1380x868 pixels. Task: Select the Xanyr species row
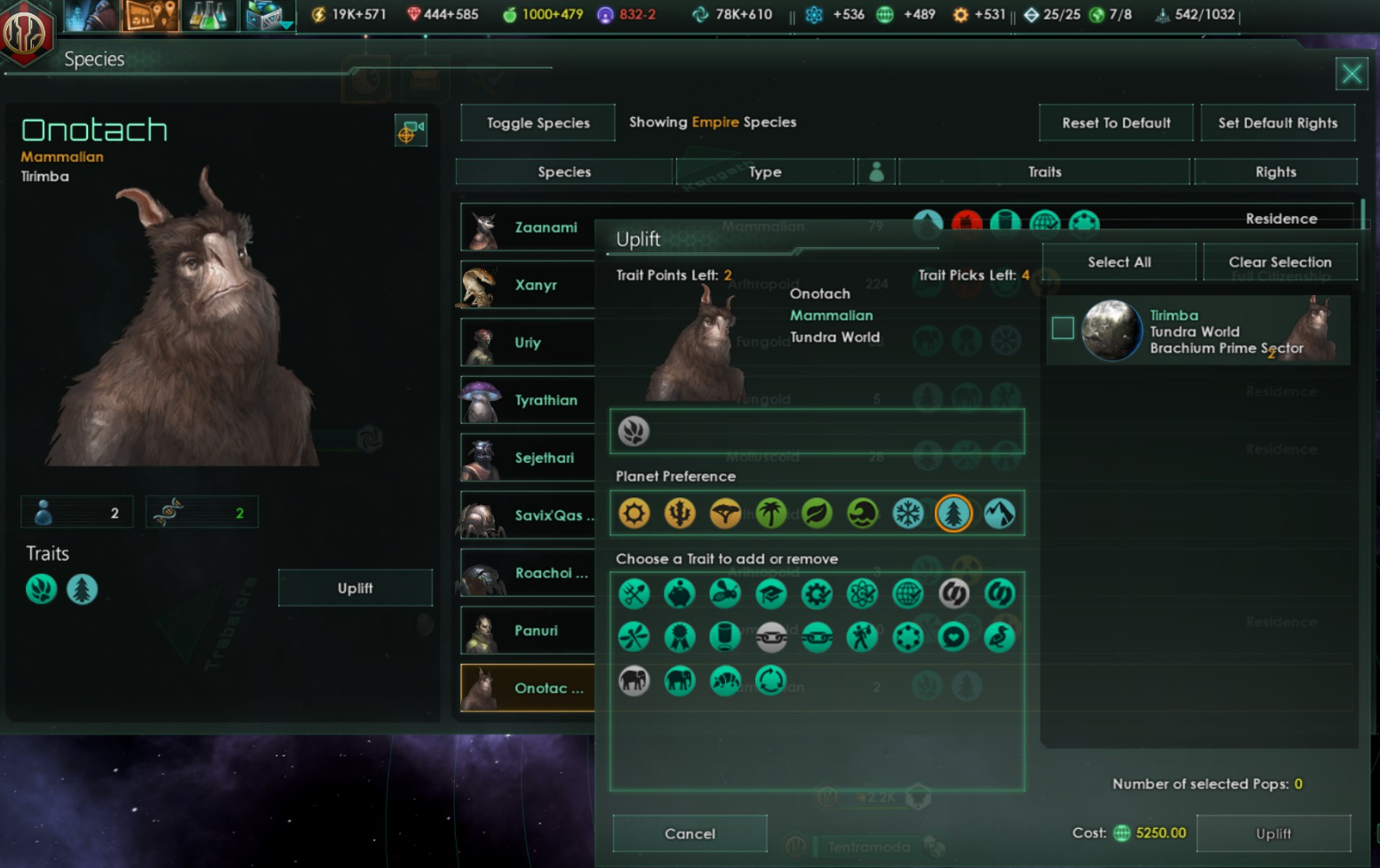click(528, 285)
